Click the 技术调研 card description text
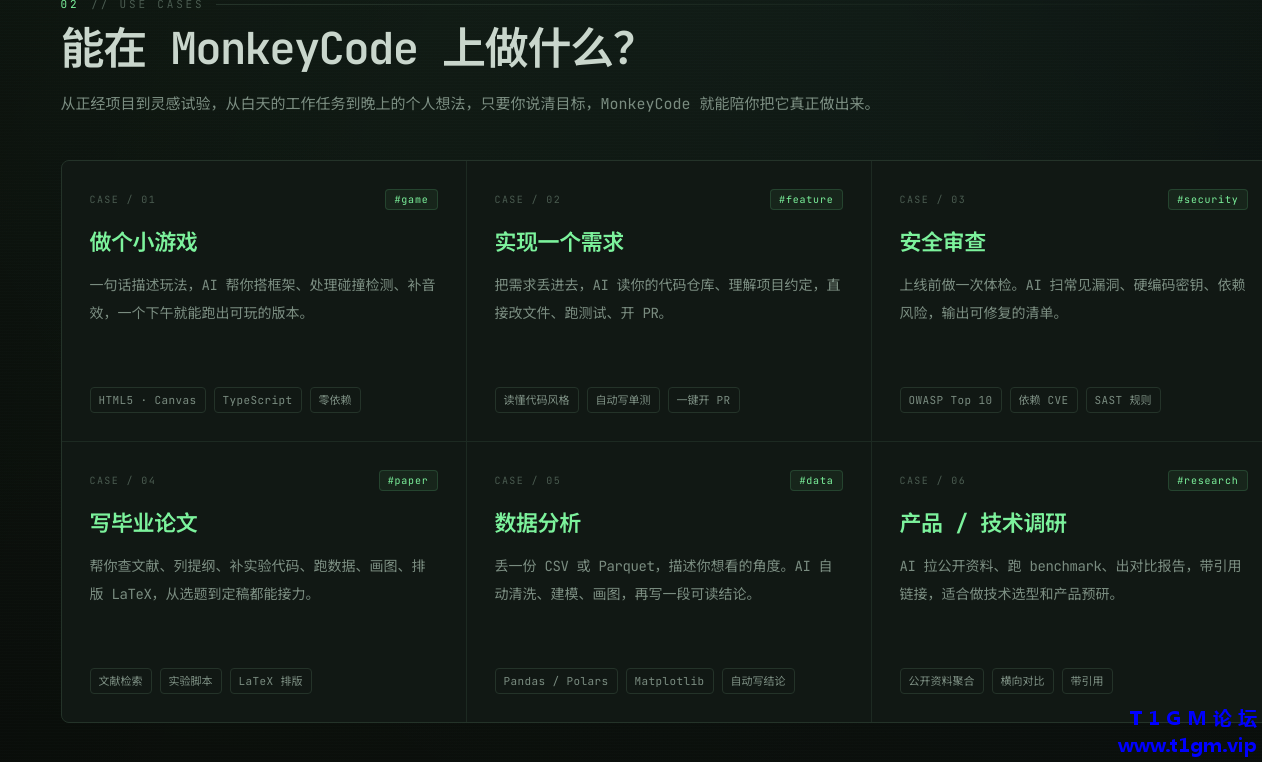 (1070, 580)
